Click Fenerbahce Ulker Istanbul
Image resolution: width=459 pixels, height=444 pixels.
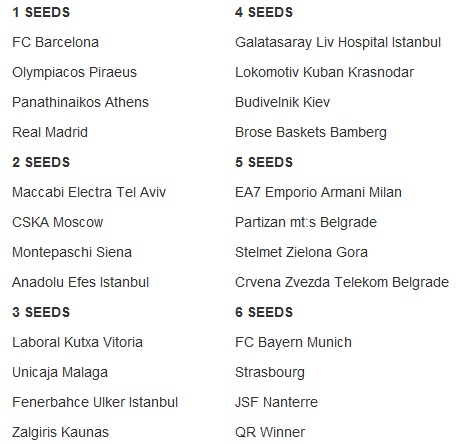[x=95, y=402]
